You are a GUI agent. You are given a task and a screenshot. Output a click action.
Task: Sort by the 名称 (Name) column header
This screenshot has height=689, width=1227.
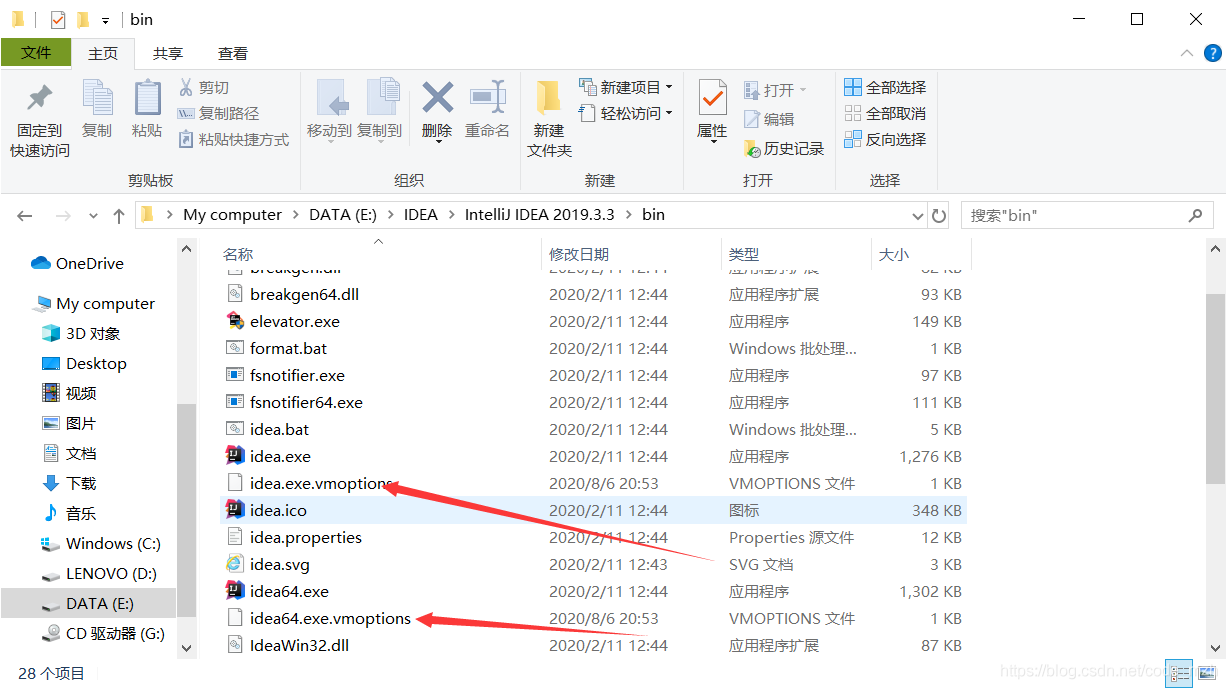tap(238, 254)
